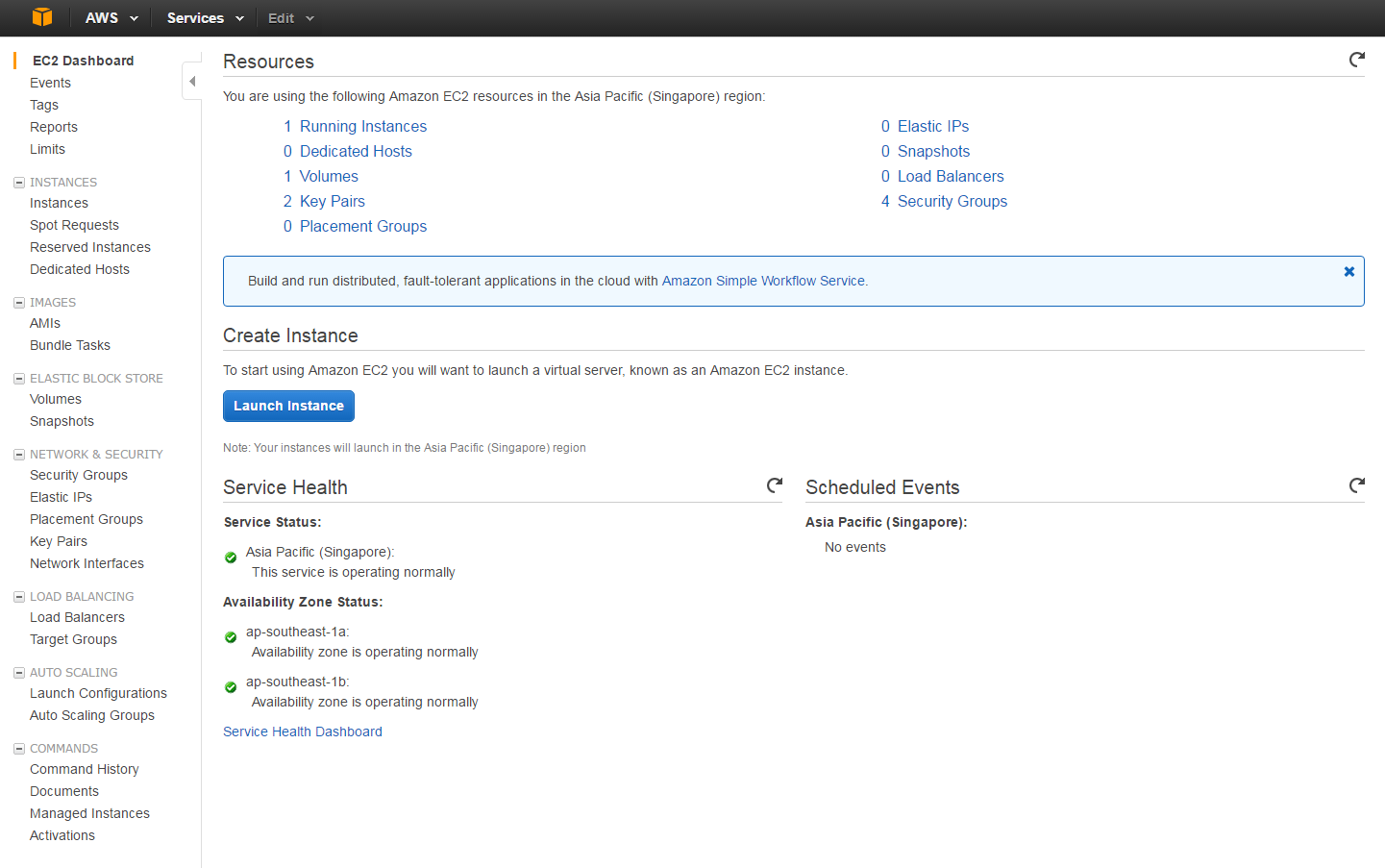Click the Launch Instance button
Screen dimensions: 1385x868
pos(288,406)
